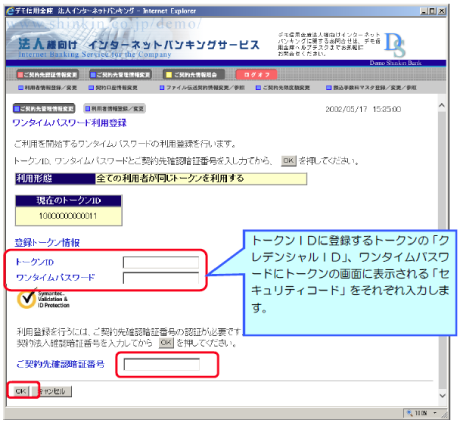Click the red square icon on ご契約先認証情報変更
The width and height of the screenshot is (460, 426).
tap(20, 75)
